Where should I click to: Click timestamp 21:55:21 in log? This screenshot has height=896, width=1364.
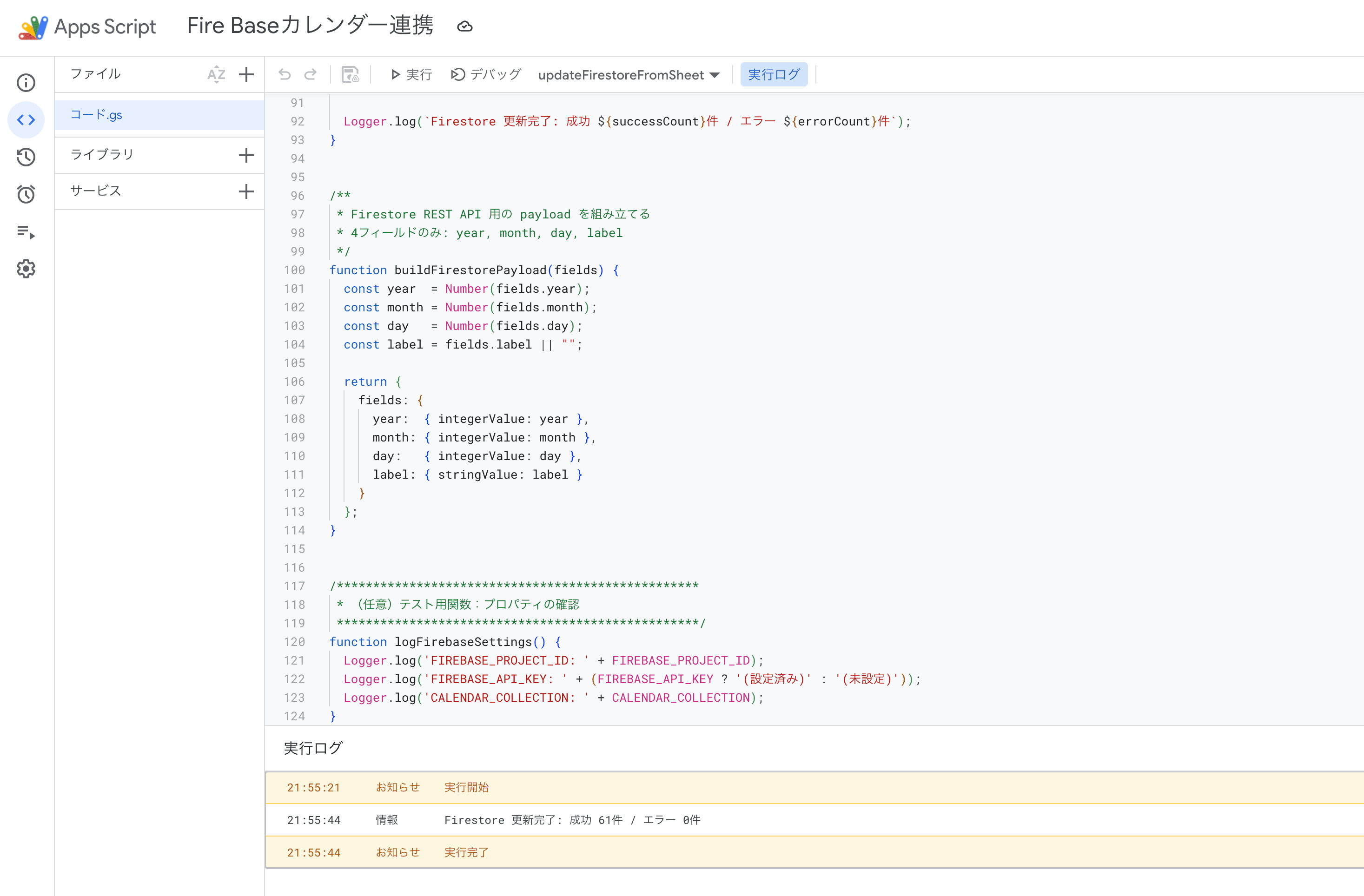click(x=313, y=788)
